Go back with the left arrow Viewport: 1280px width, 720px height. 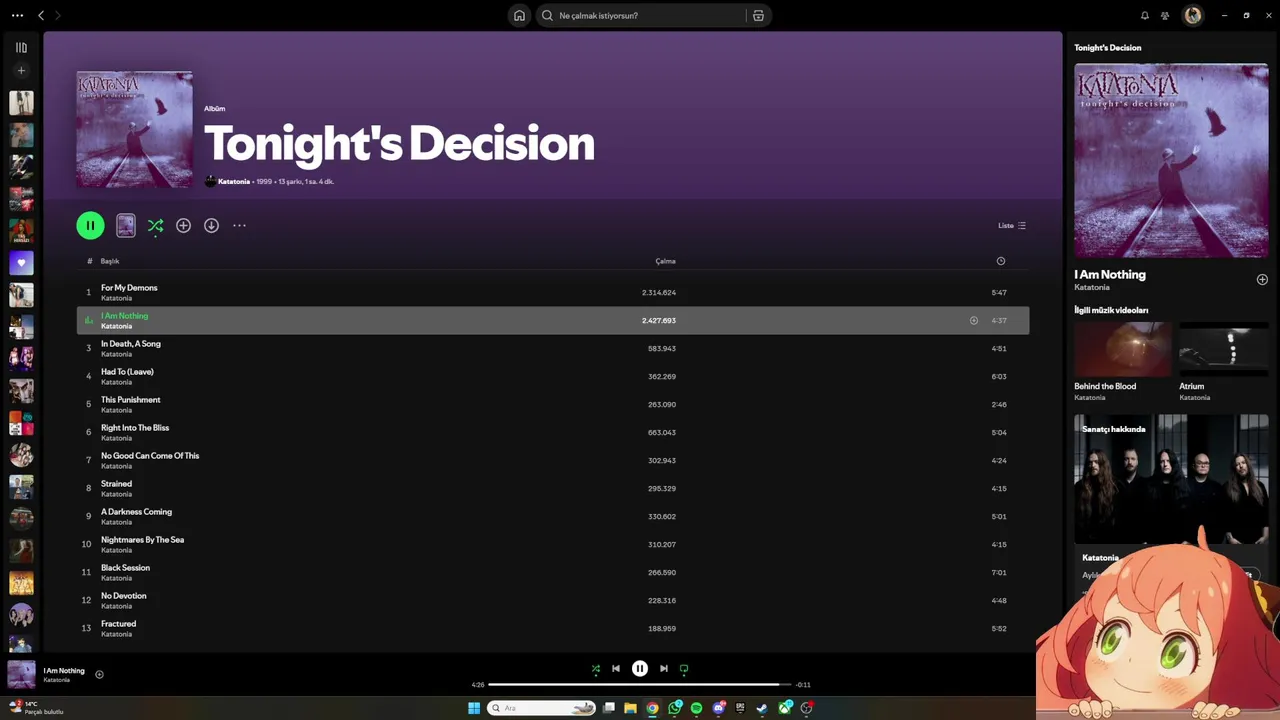click(x=41, y=15)
